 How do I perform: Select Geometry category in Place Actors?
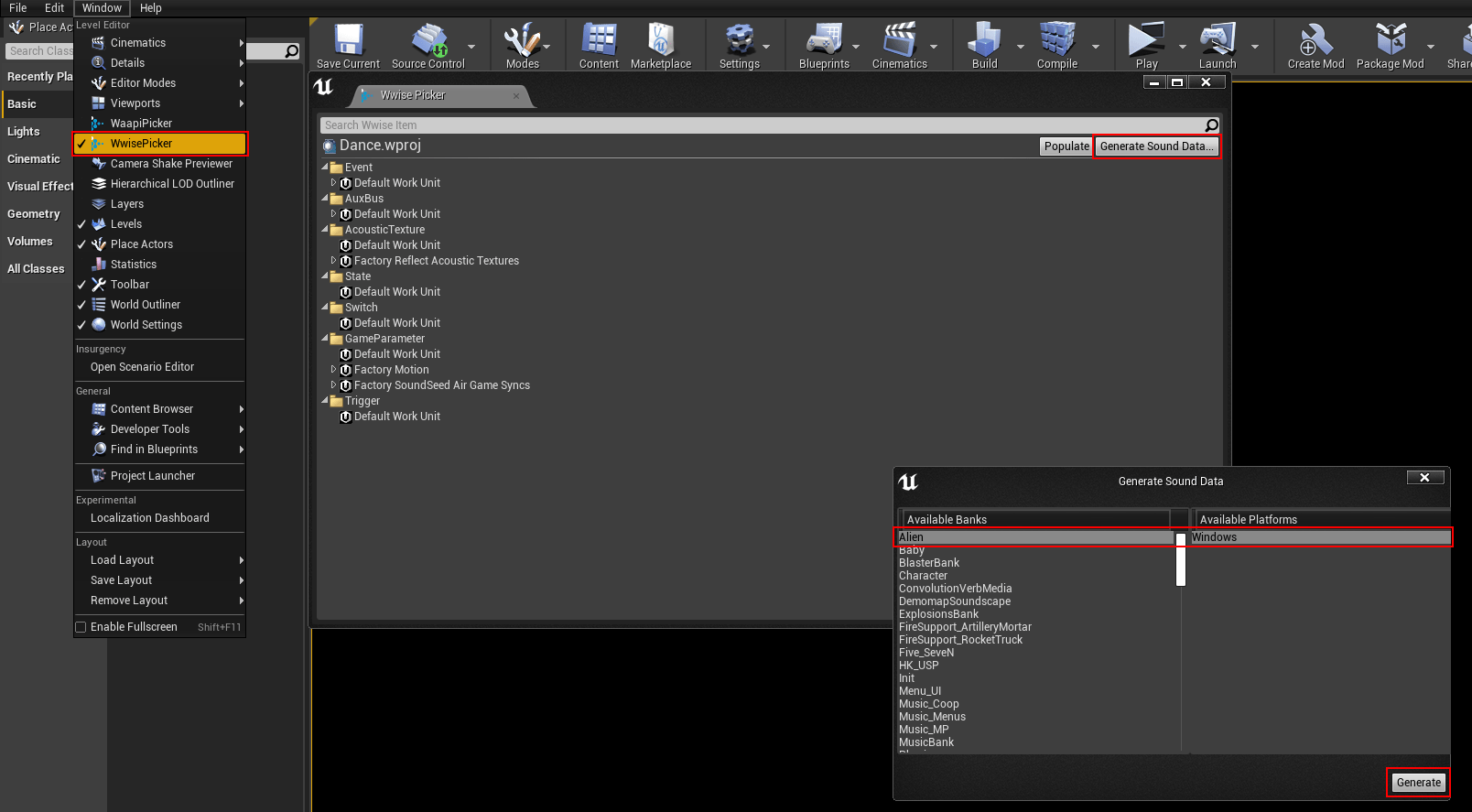point(34,214)
